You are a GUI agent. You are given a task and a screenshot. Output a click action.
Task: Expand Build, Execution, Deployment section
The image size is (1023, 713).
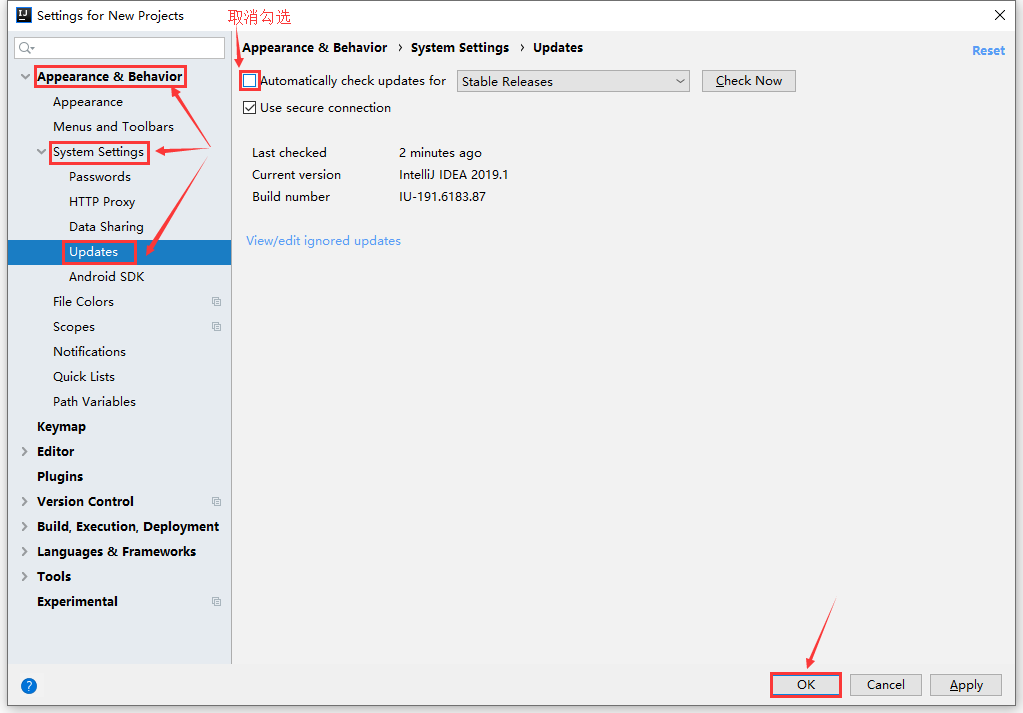pos(25,526)
